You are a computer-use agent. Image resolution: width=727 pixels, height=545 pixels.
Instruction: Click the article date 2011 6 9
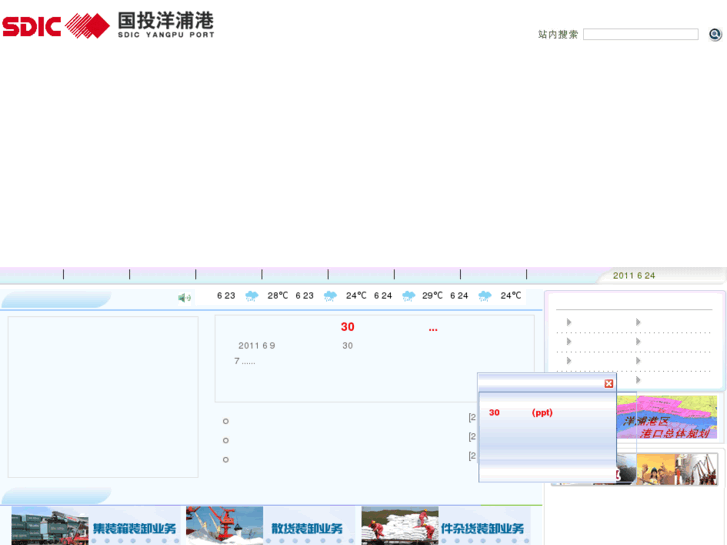coord(257,346)
